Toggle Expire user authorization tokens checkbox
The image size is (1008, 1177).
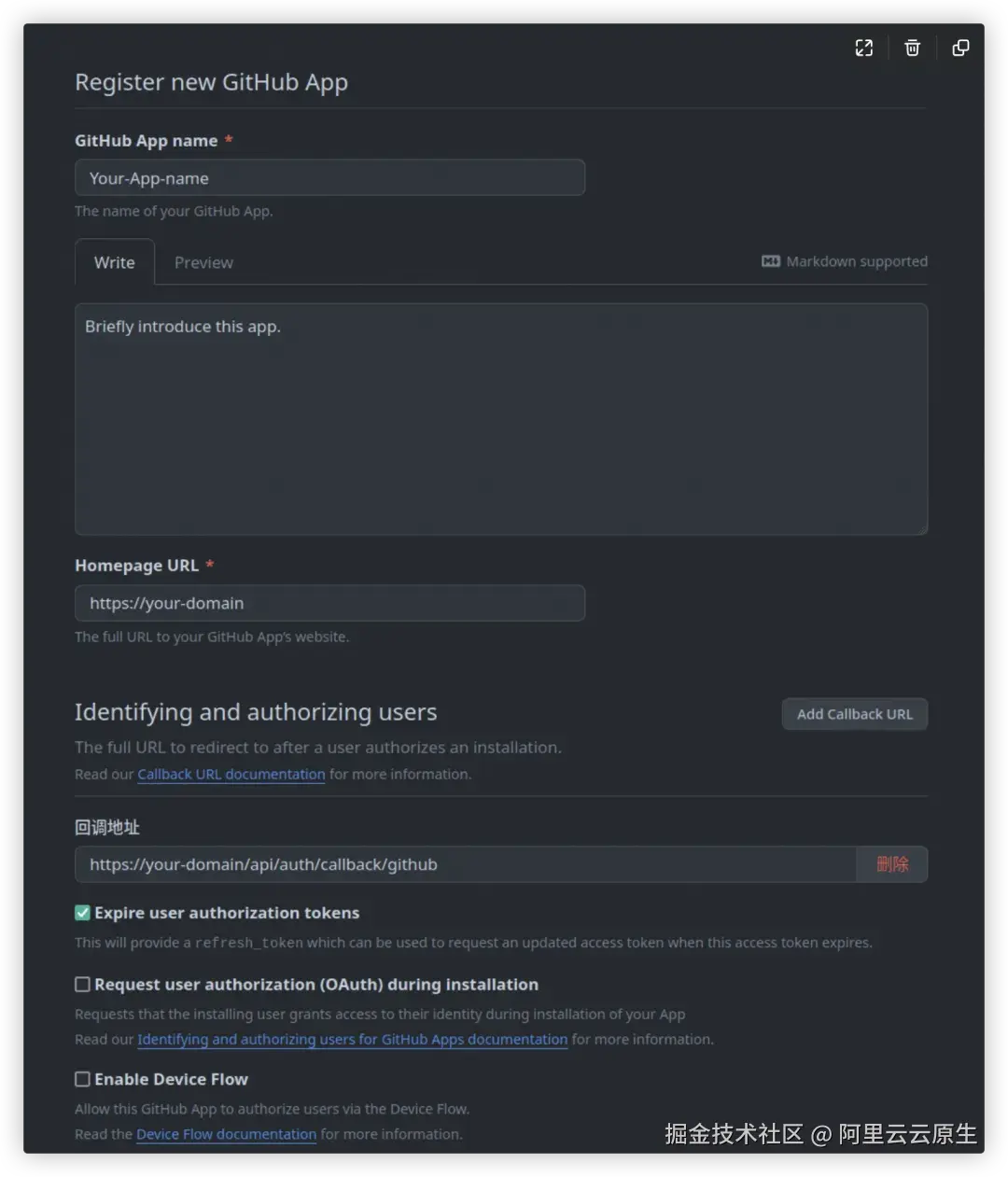pyautogui.click(x=83, y=913)
